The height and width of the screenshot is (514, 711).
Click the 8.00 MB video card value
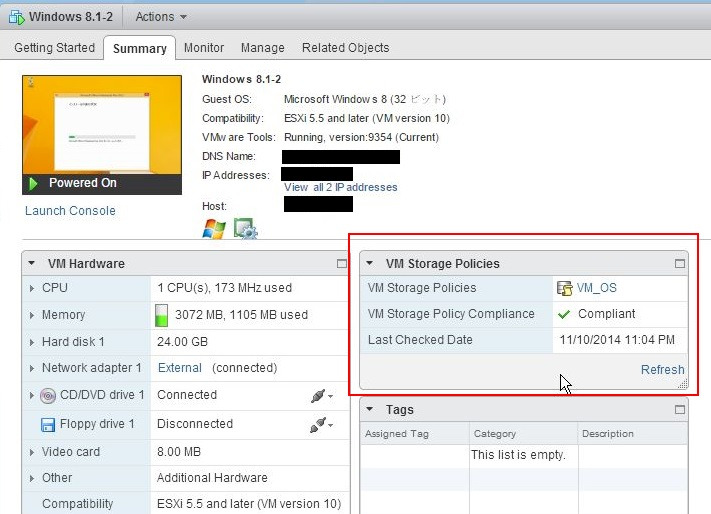tap(179, 452)
